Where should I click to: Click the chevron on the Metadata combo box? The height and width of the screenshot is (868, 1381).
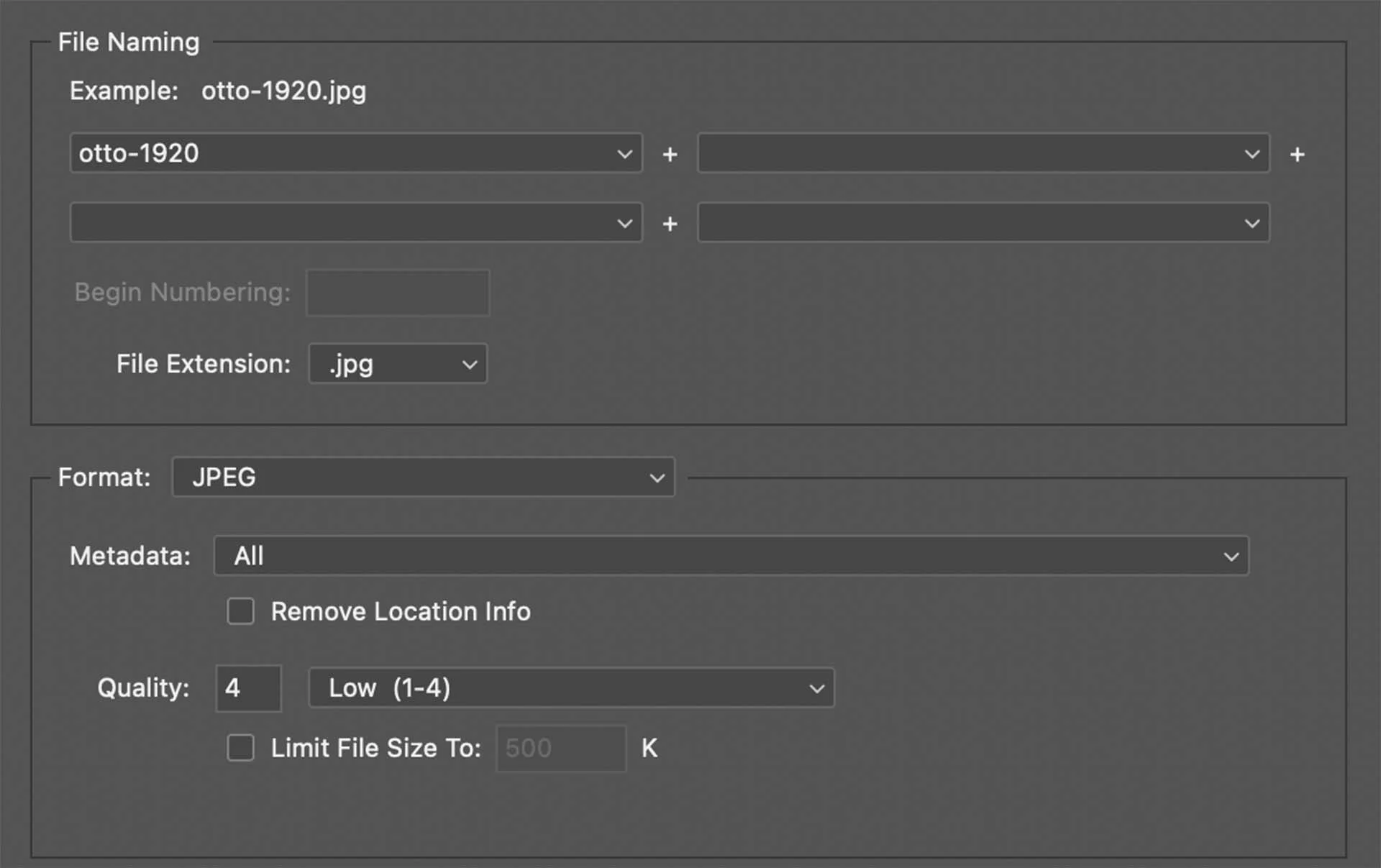click(1231, 555)
